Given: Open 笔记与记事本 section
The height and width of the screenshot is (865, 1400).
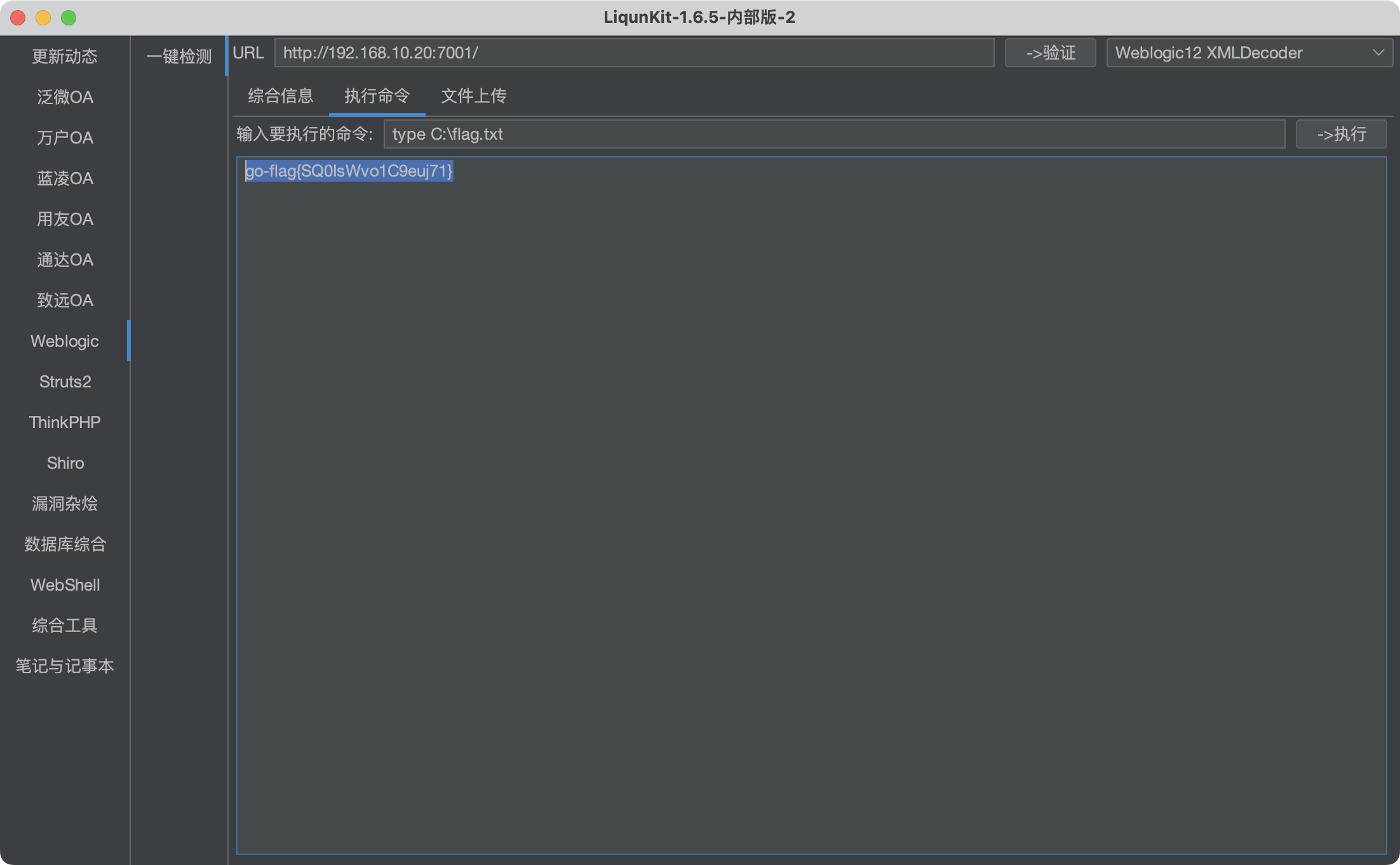Looking at the screenshot, I should [x=65, y=666].
